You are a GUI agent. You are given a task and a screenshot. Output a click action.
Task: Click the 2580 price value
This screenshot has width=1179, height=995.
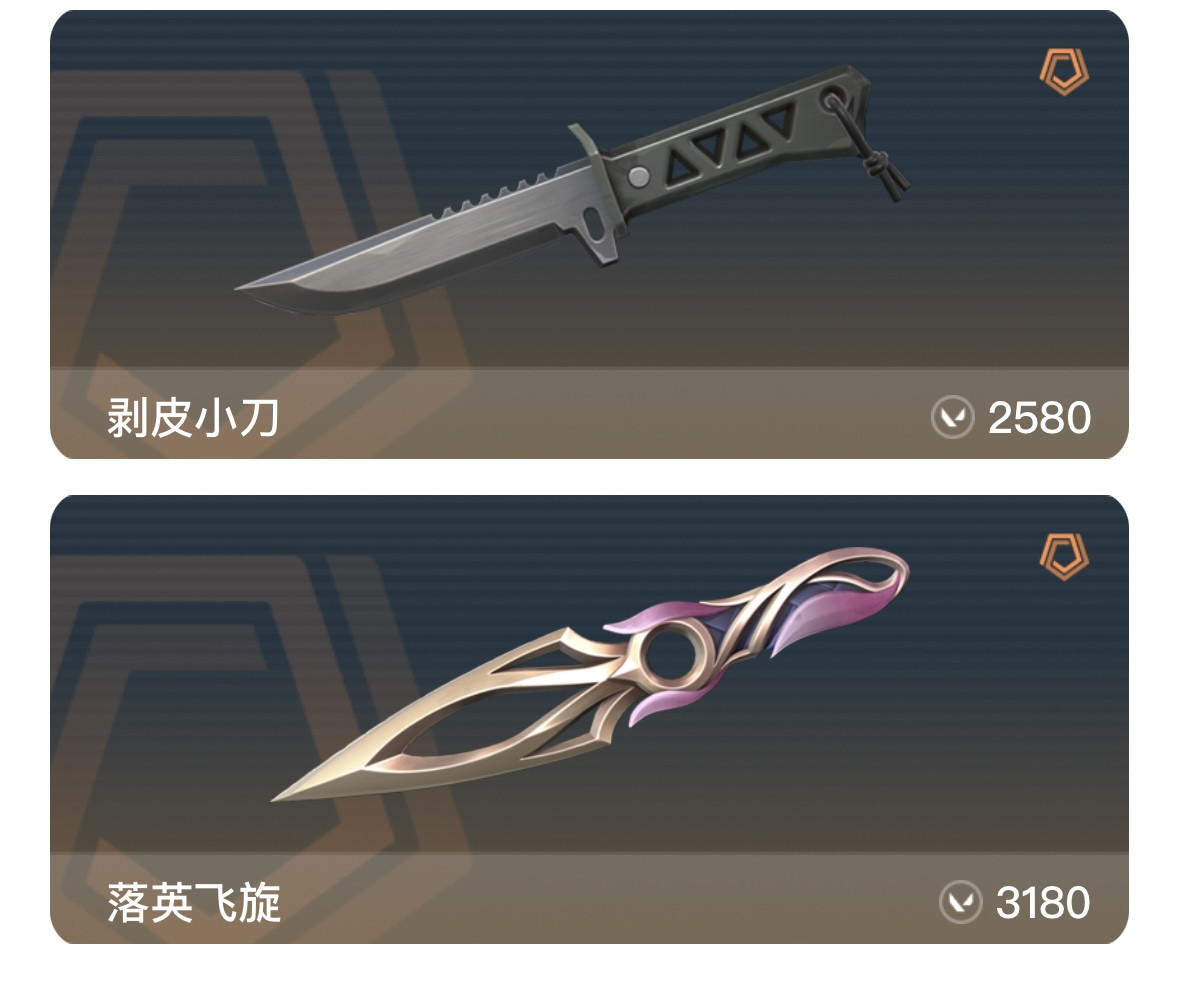tap(1039, 417)
